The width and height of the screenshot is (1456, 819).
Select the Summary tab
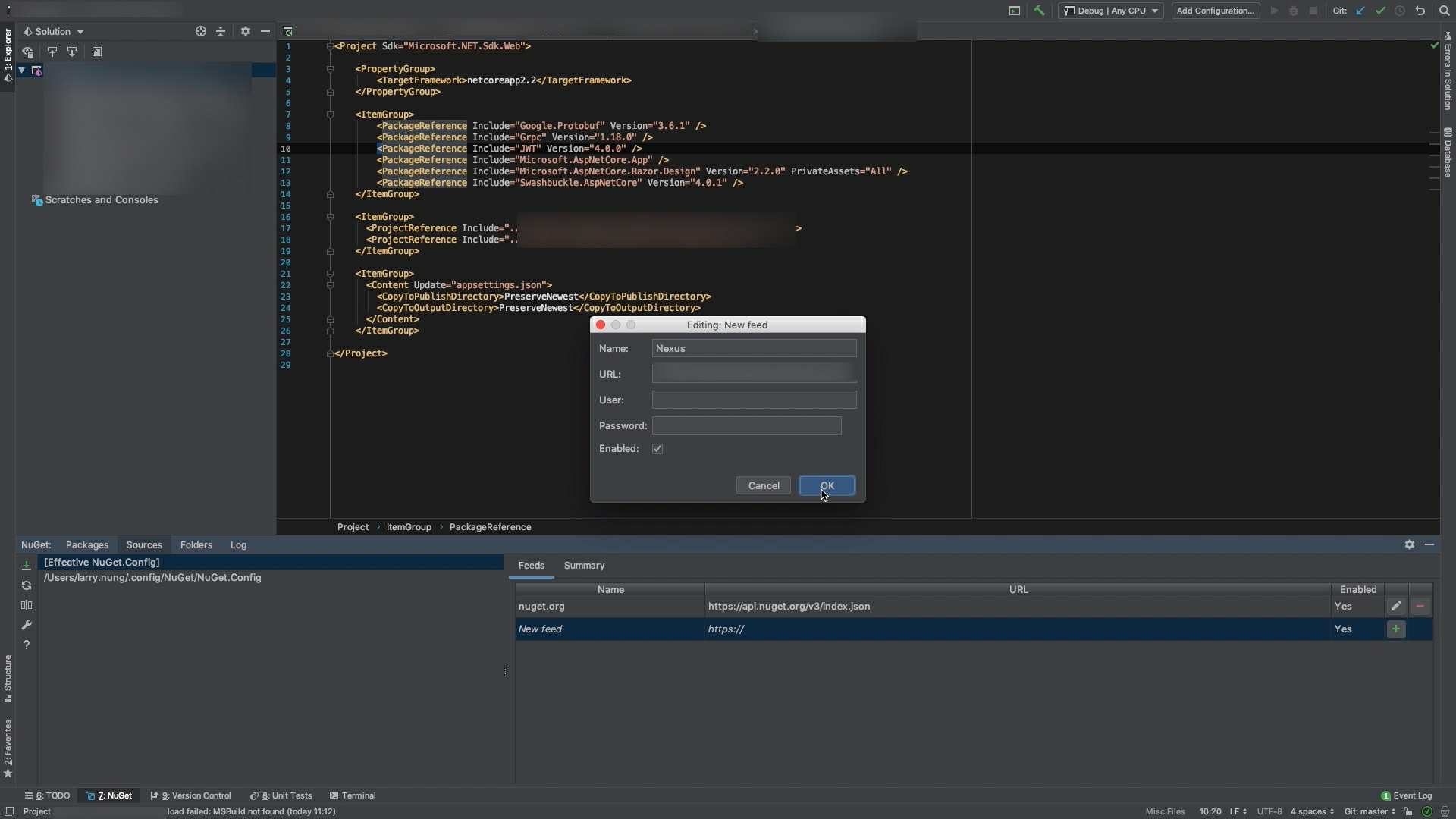[584, 566]
